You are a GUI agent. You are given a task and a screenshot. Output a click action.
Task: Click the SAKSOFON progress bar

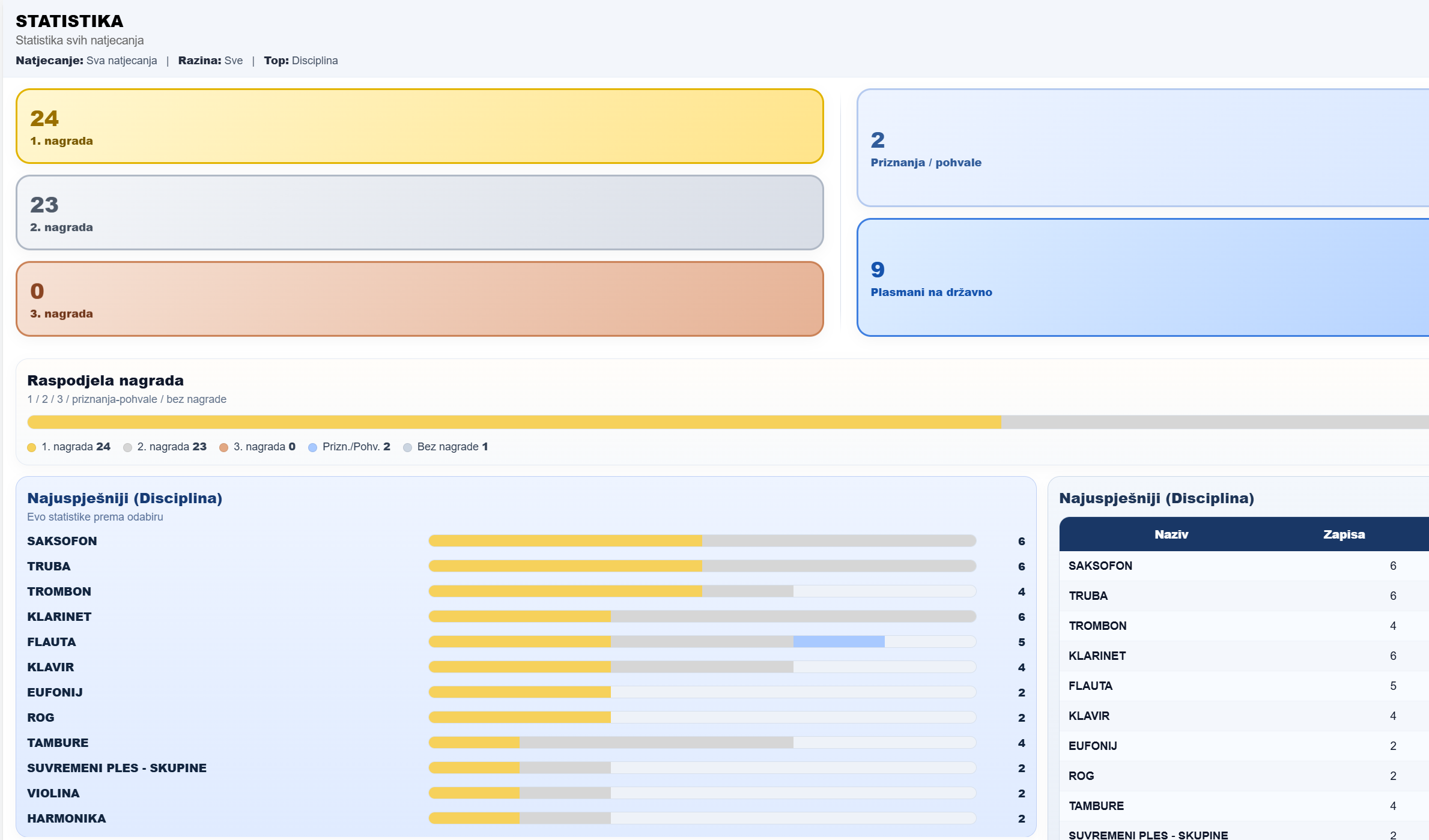click(702, 541)
